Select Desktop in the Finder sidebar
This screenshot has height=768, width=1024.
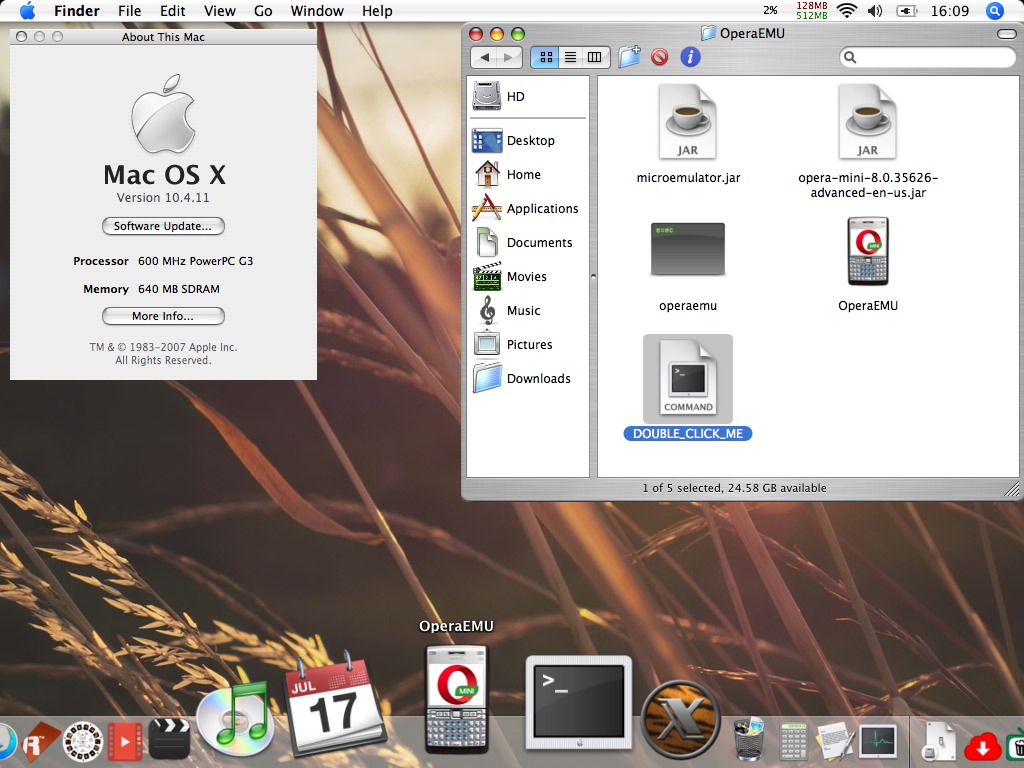coord(528,140)
